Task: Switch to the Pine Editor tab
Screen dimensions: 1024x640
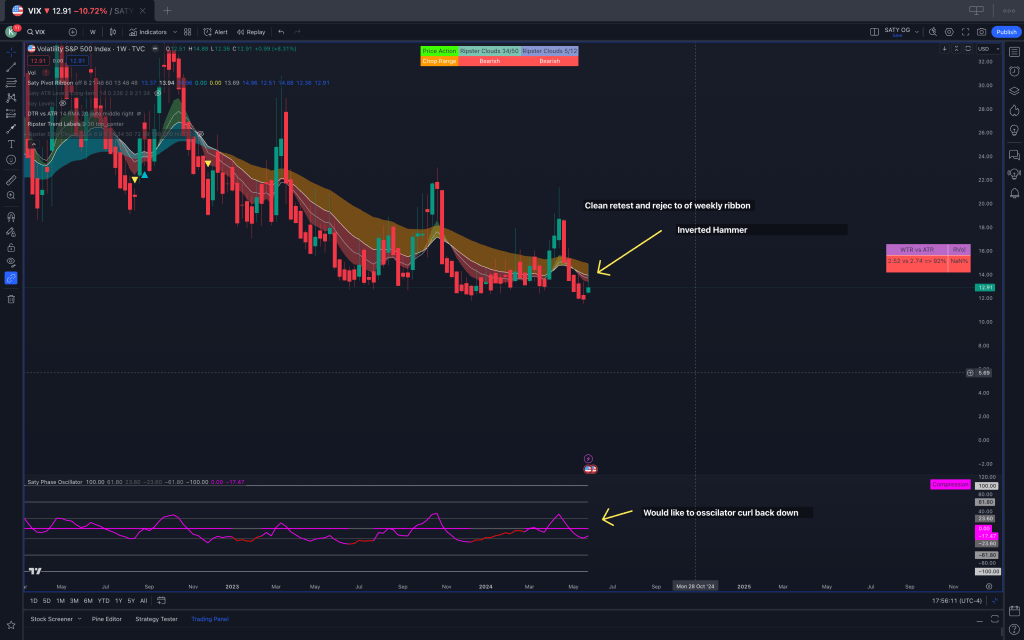Action: coord(107,619)
